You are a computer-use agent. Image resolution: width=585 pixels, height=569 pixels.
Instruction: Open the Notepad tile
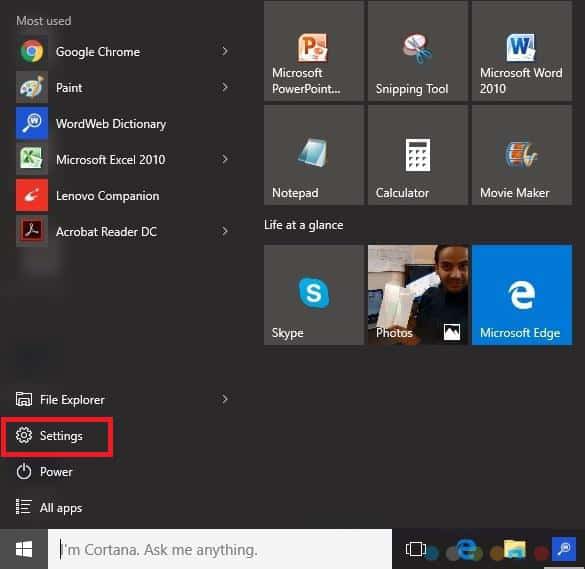[314, 155]
